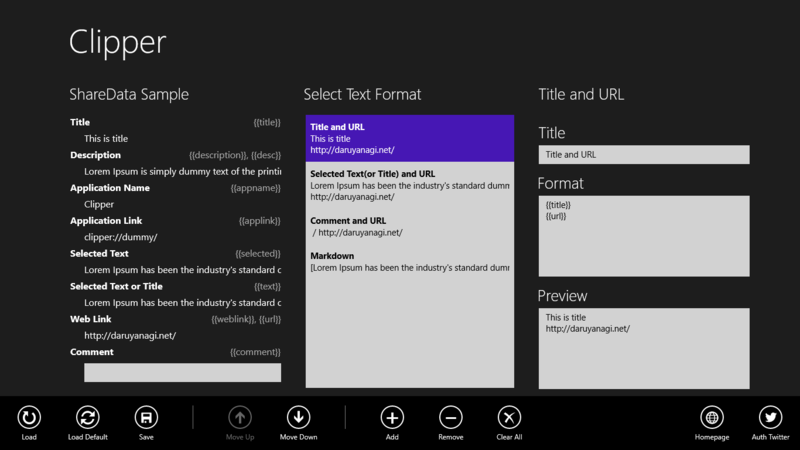This screenshot has width=800, height=450.
Task: Click the 'This is title' sample value
Action: pos(106,139)
